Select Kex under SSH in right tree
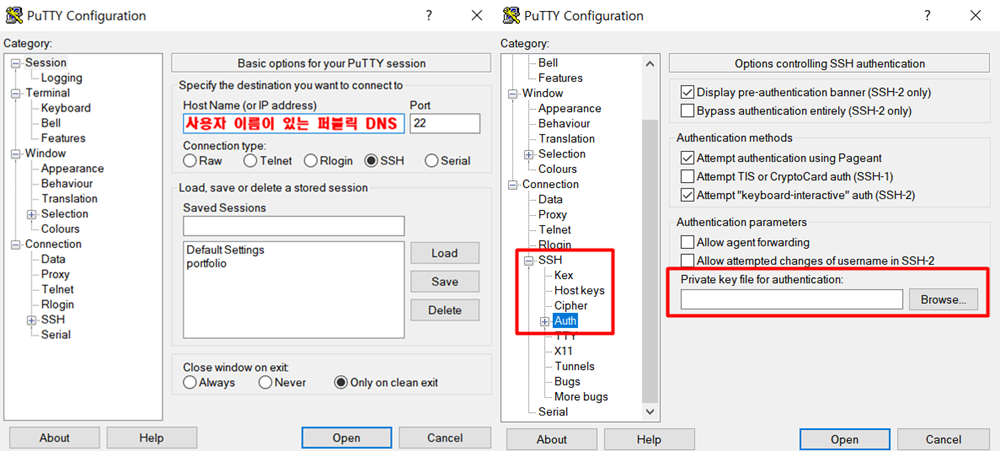 tap(564, 275)
